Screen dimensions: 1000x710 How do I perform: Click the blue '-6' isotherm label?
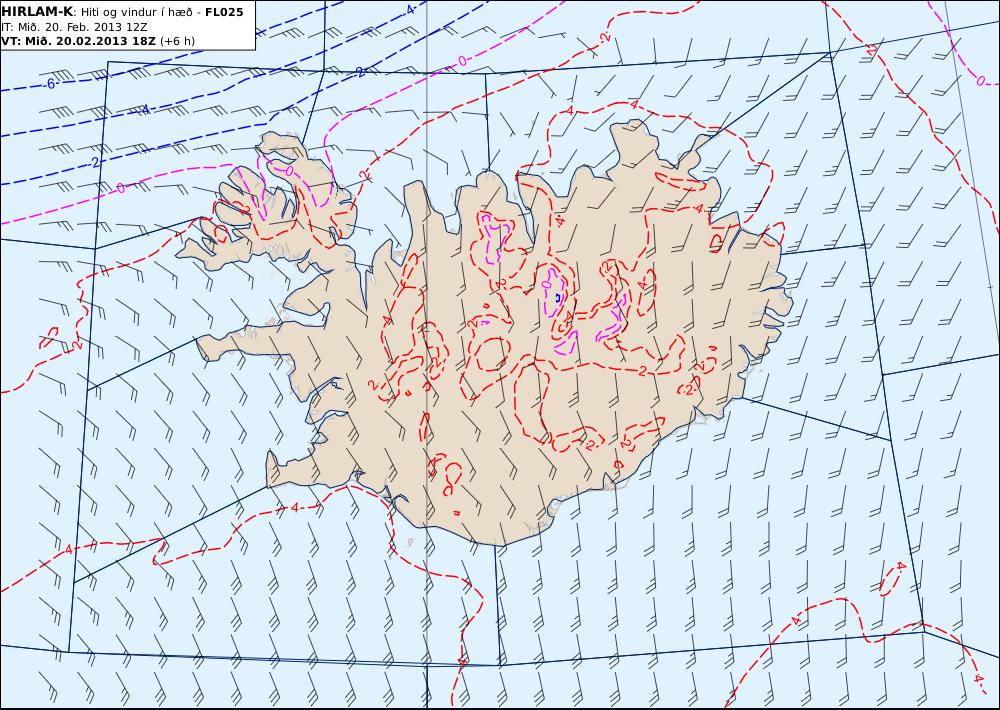50,84
